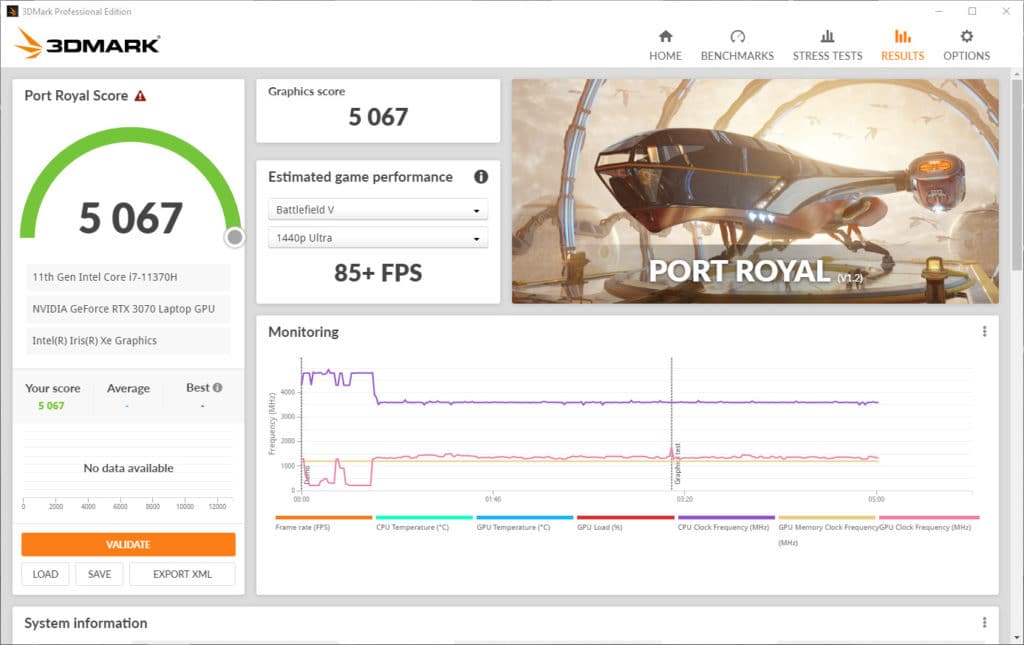Viewport: 1024px width, 645px height.
Task: Minimize the 3DMark window
Action: click(938, 11)
